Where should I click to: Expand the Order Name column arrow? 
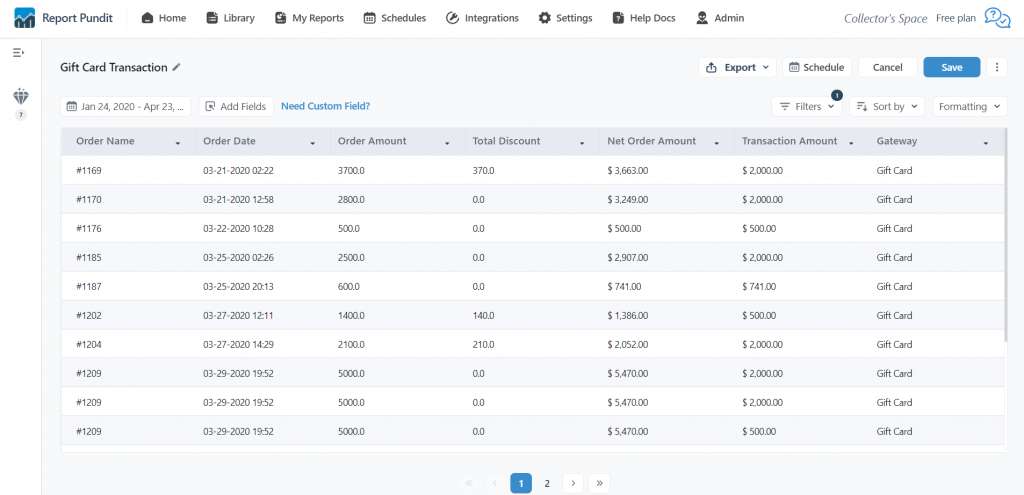(178, 142)
